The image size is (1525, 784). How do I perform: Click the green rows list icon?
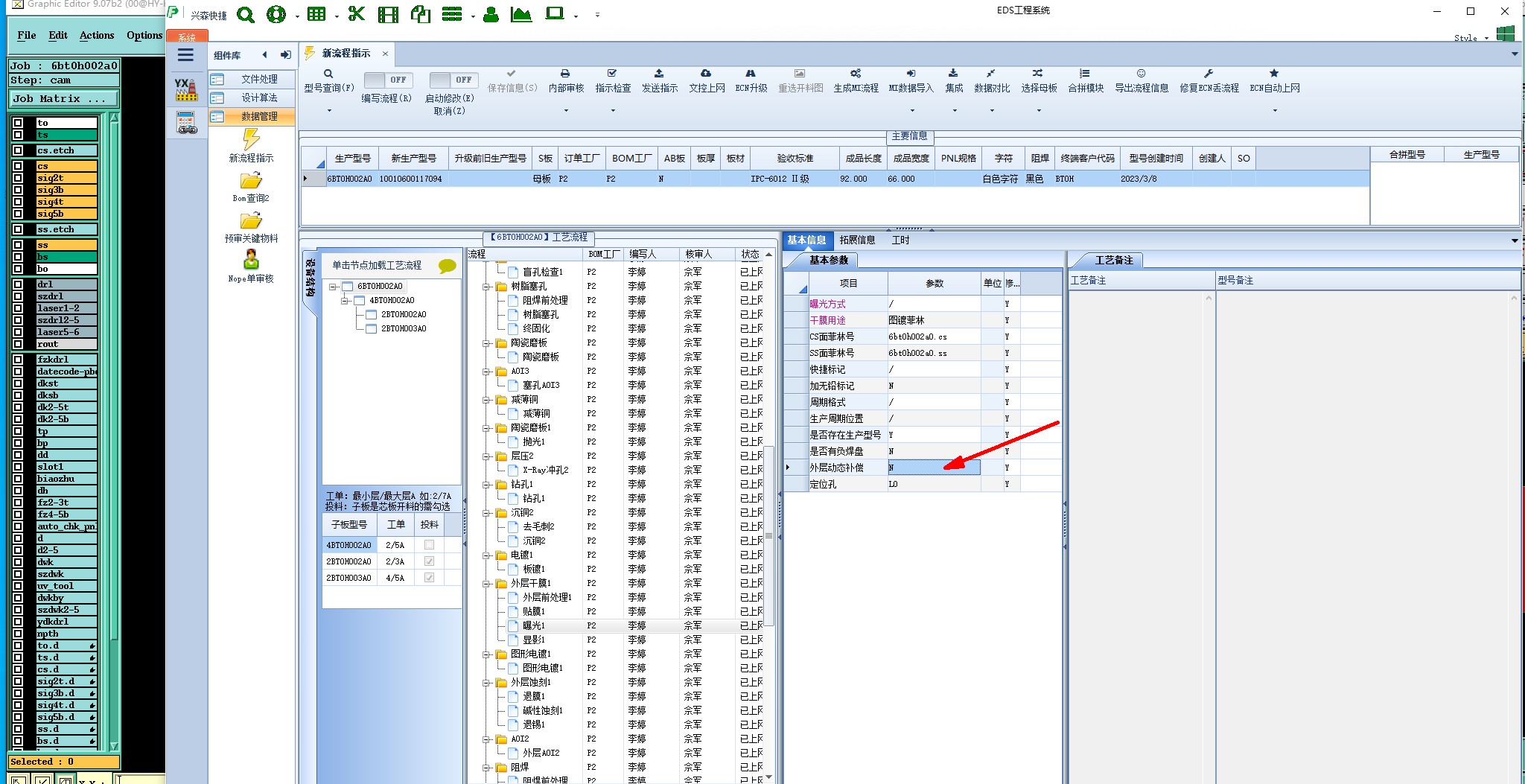tap(452, 14)
